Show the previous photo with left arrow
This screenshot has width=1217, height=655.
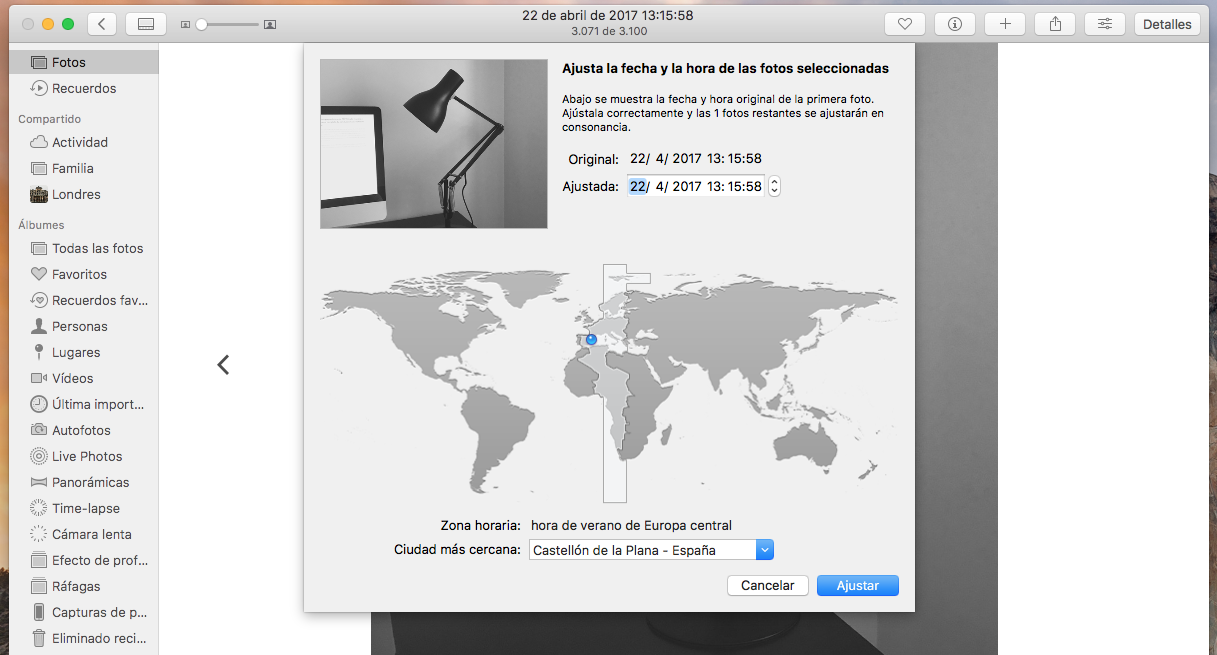click(x=223, y=365)
